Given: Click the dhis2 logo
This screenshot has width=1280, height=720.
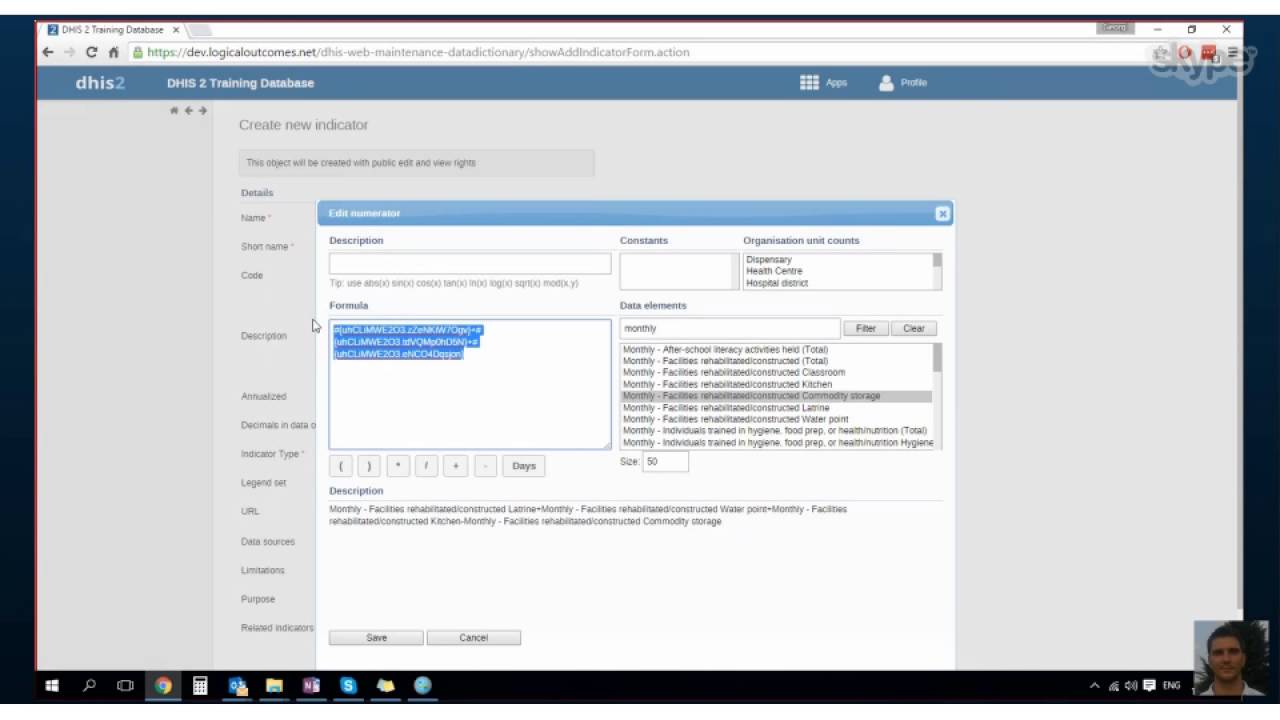Looking at the screenshot, I should tap(100, 83).
